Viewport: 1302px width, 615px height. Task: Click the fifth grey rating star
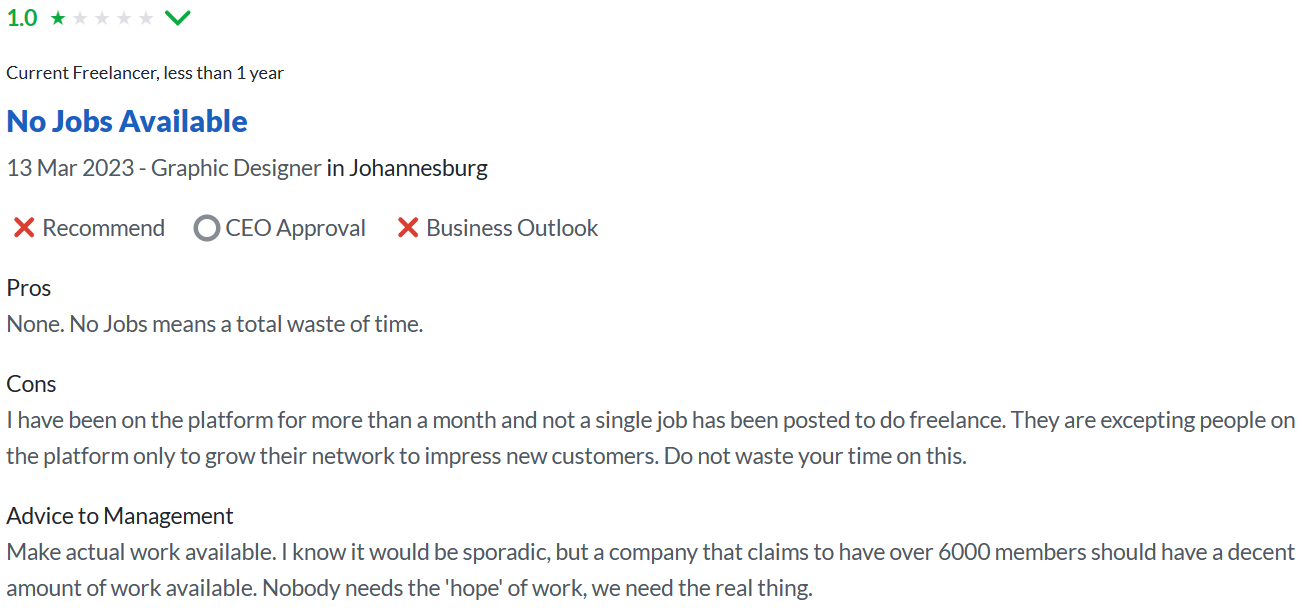(x=146, y=18)
